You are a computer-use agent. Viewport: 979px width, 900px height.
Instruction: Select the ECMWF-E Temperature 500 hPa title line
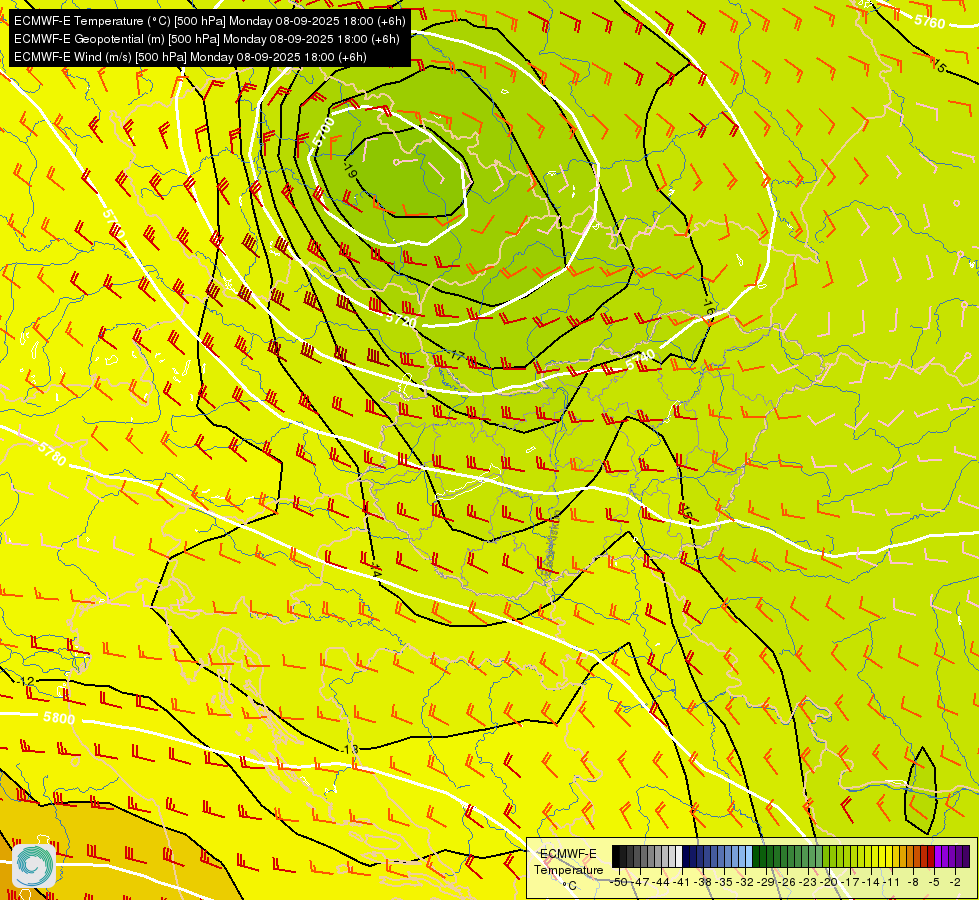pos(209,21)
